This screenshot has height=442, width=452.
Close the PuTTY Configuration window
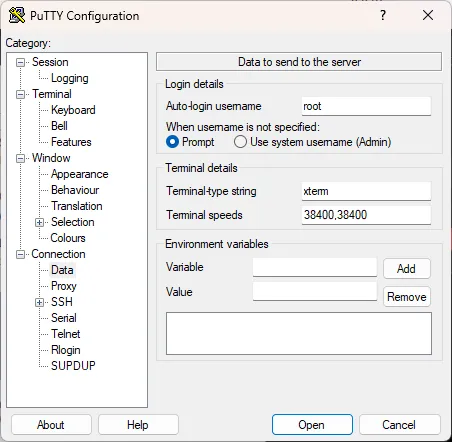[428, 15]
